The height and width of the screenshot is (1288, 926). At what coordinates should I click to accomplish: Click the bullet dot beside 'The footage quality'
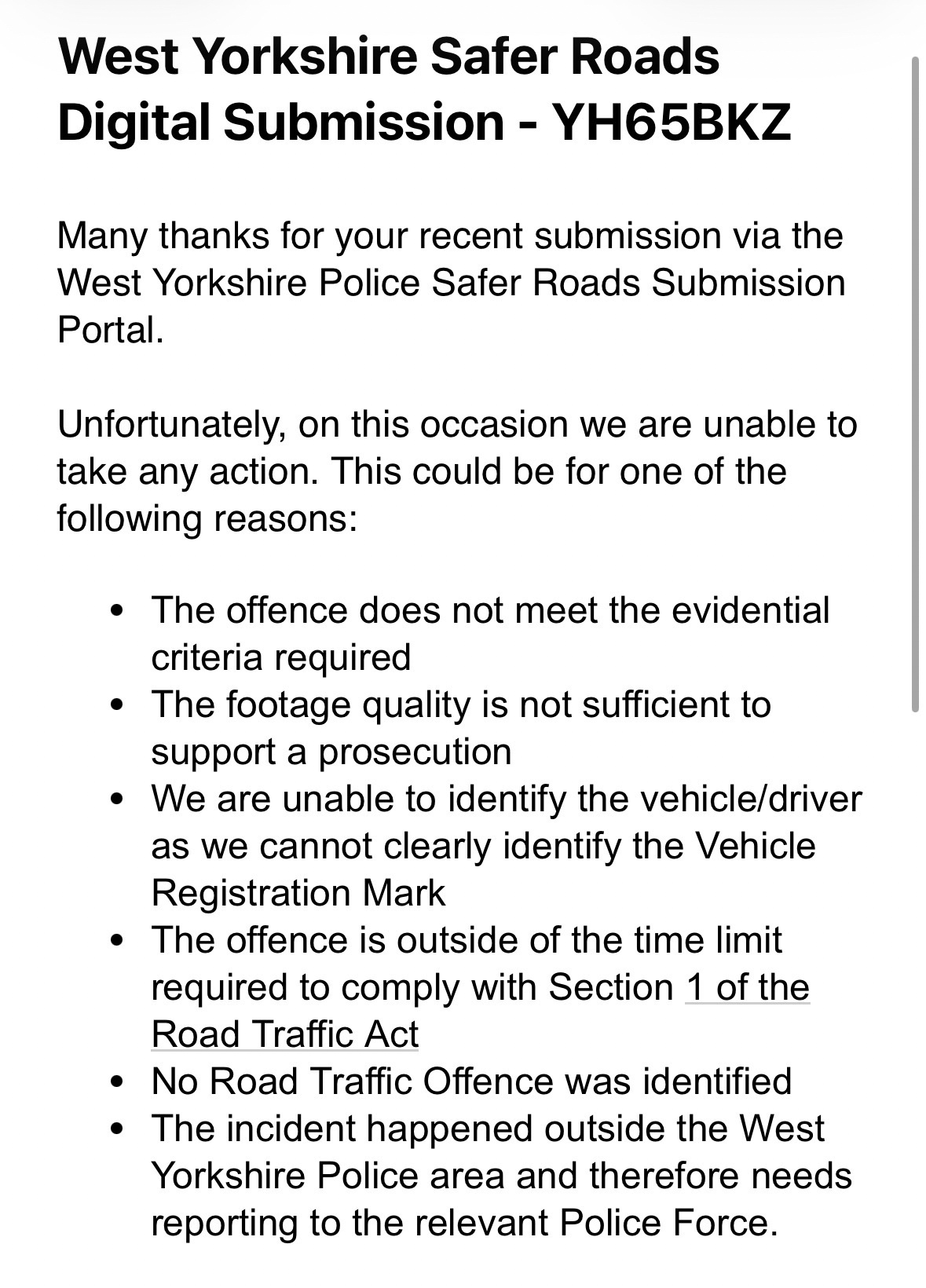(x=118, y=704)
